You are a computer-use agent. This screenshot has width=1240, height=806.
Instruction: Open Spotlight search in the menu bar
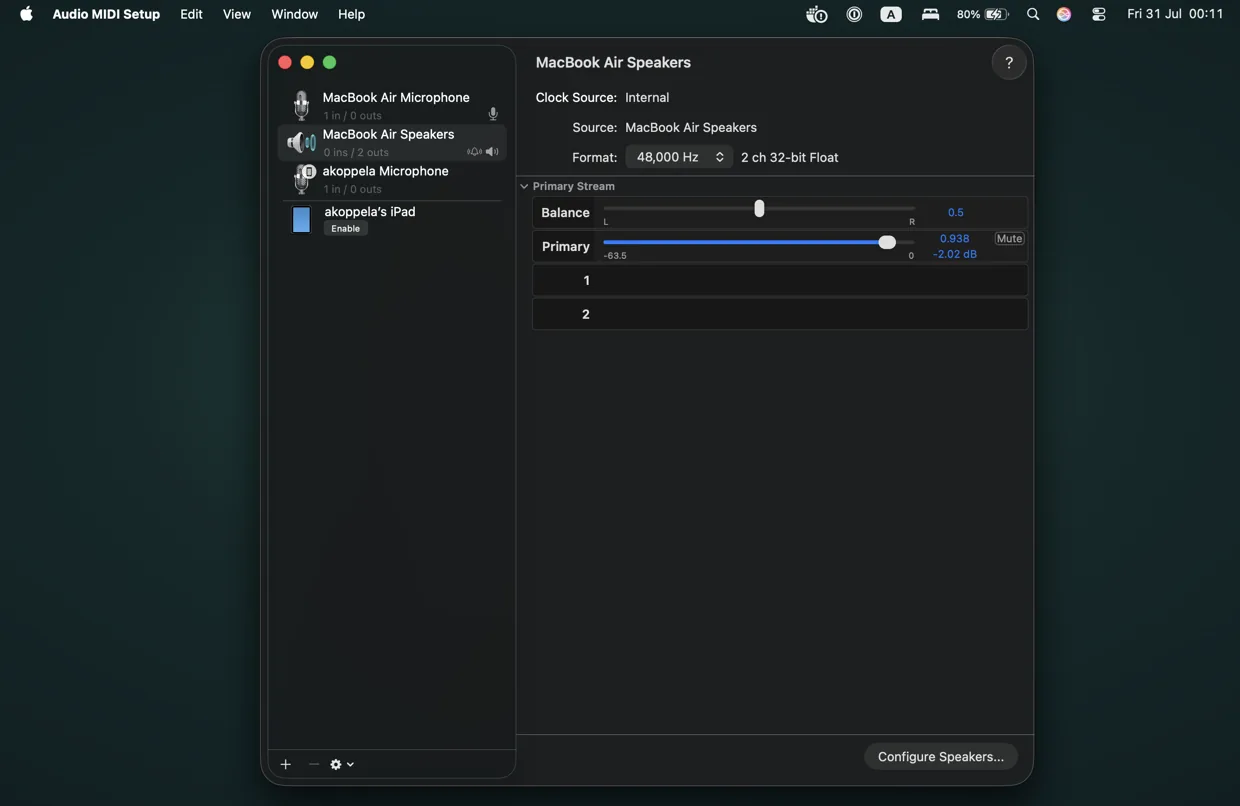coord(1033,14)
